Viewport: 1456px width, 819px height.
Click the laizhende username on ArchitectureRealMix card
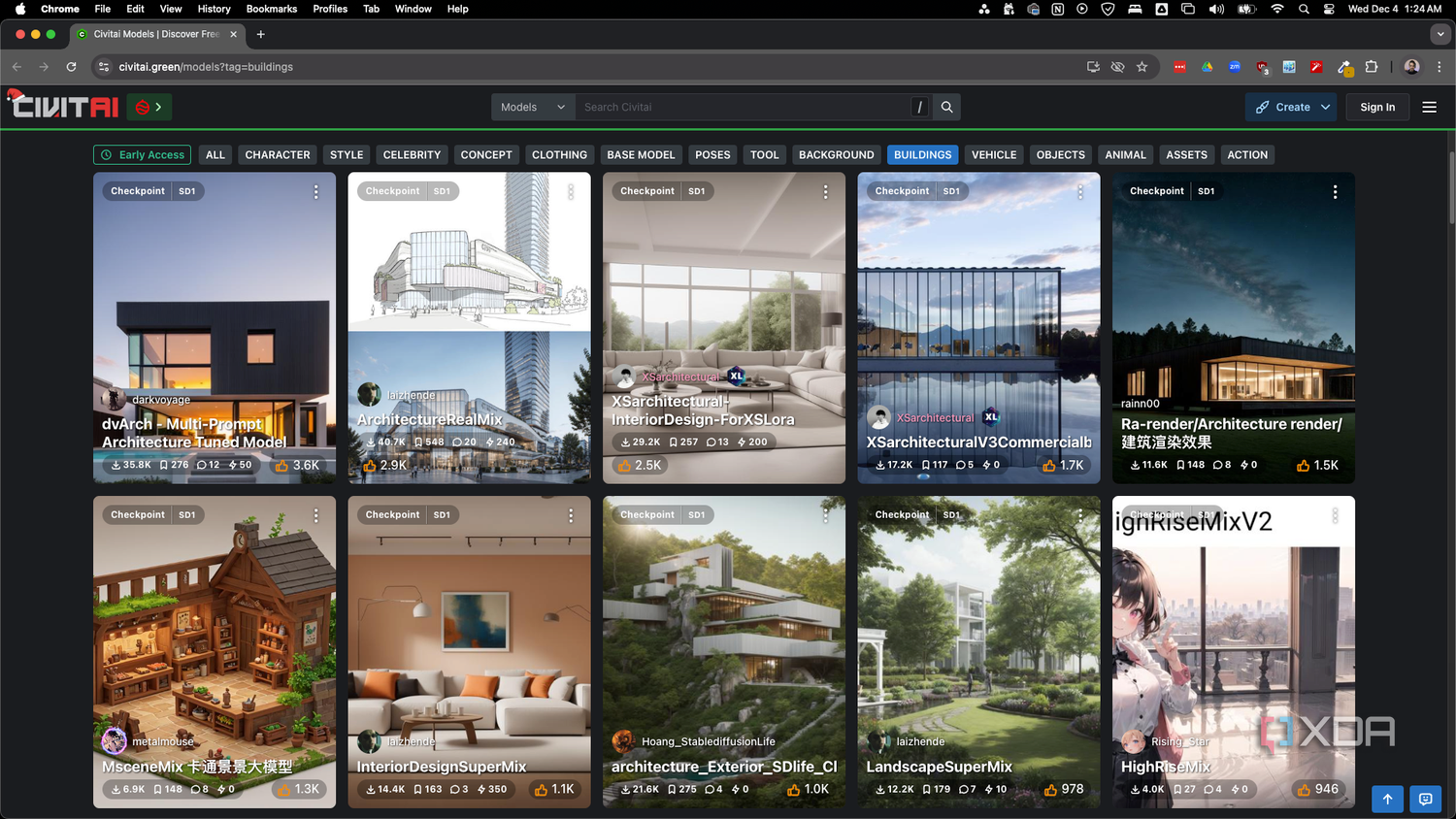click(412, 395)
